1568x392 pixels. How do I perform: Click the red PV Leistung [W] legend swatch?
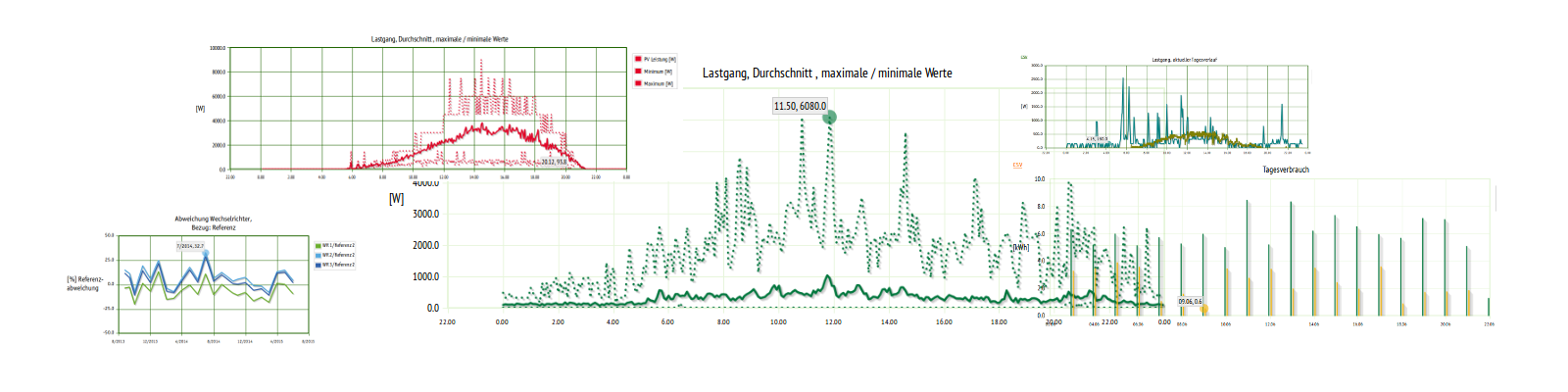[x=637, y=60]
